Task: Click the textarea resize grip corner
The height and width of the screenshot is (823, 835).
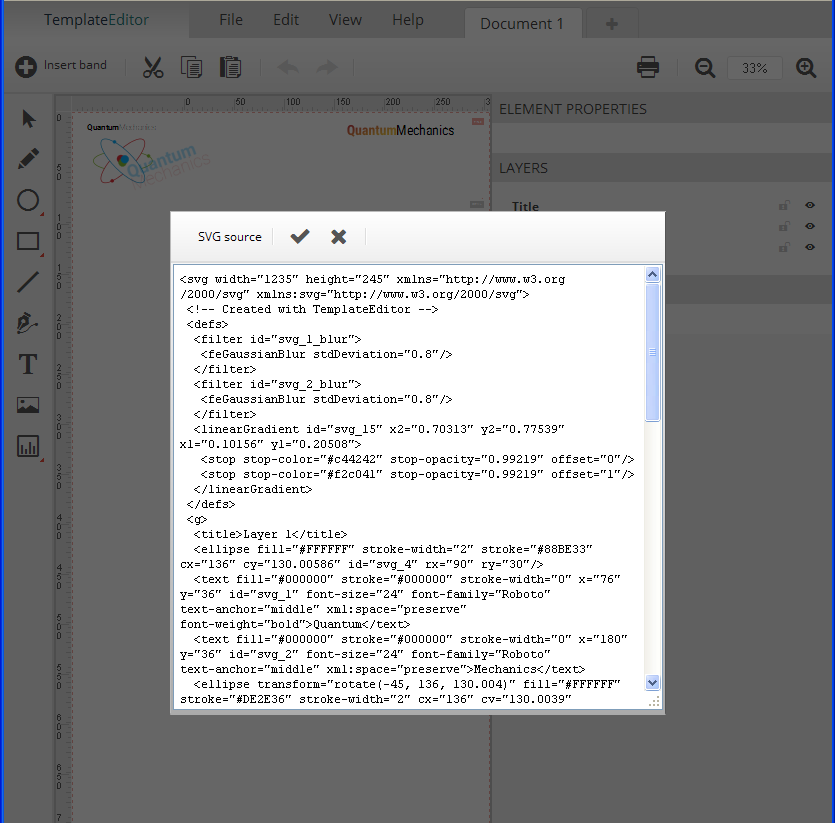Action: (654, 702)
